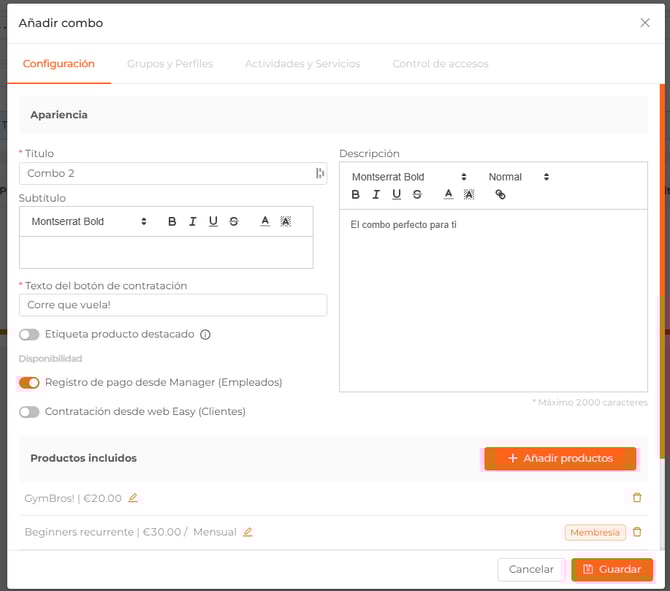Switch to Grupos y Perfiles tab
670x591 pixels.
click(170, 64)
